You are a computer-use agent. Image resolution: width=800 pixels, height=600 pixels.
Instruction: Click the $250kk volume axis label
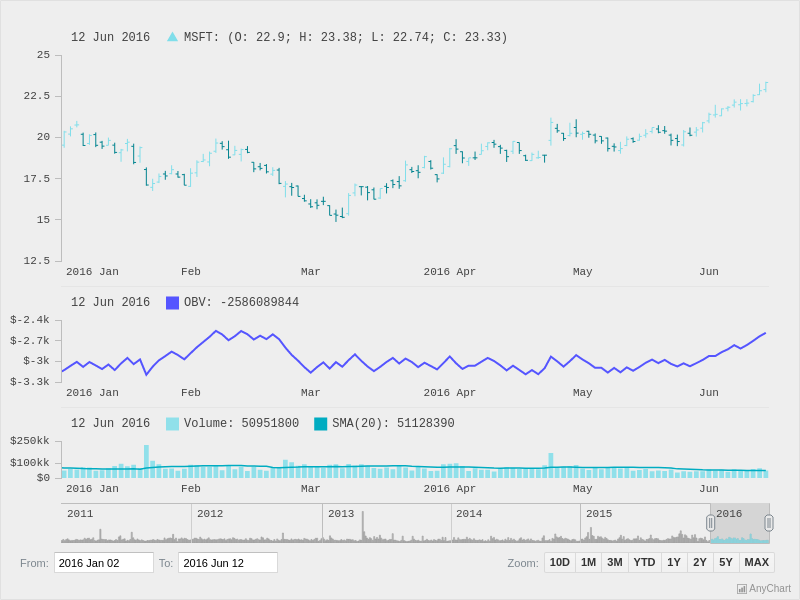coord(30,441)
